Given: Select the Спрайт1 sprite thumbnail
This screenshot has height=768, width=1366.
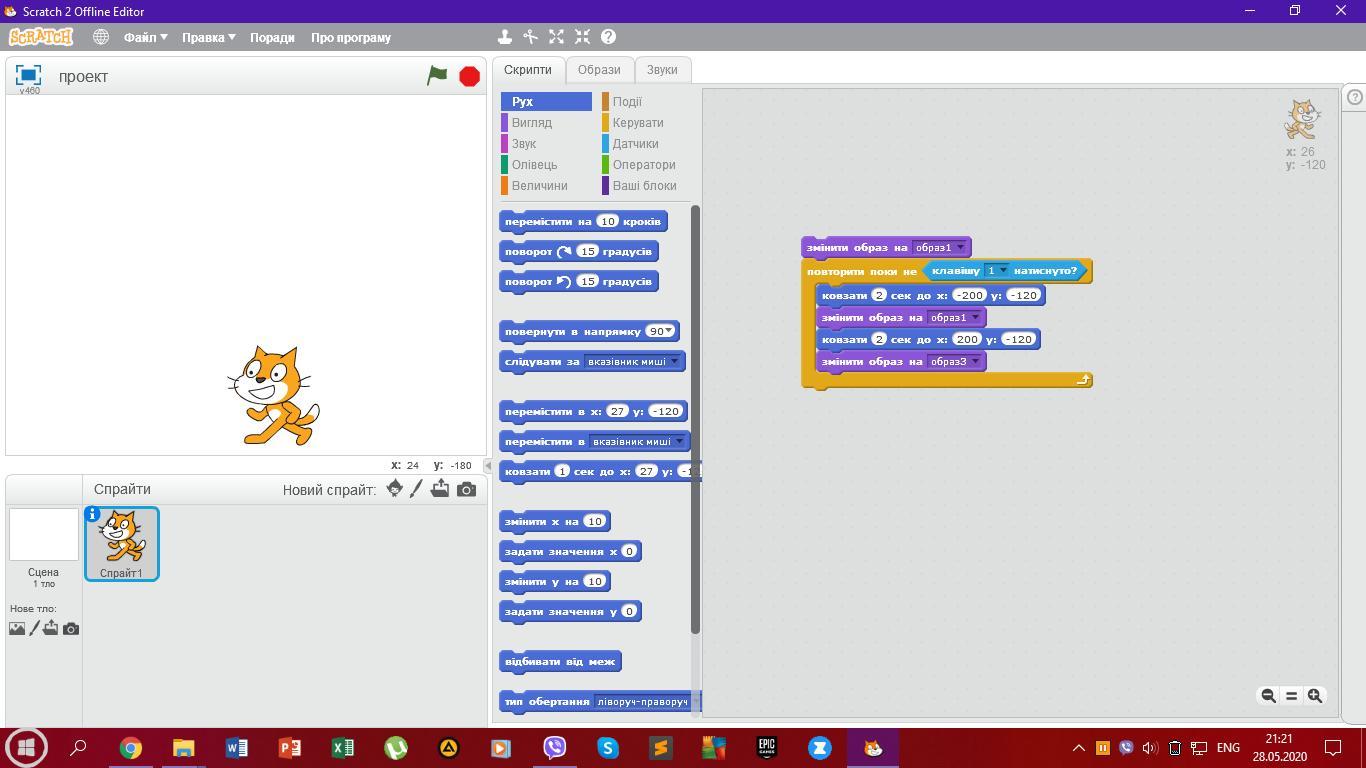Looking at the screenshot, I should [x=122, y=544].
